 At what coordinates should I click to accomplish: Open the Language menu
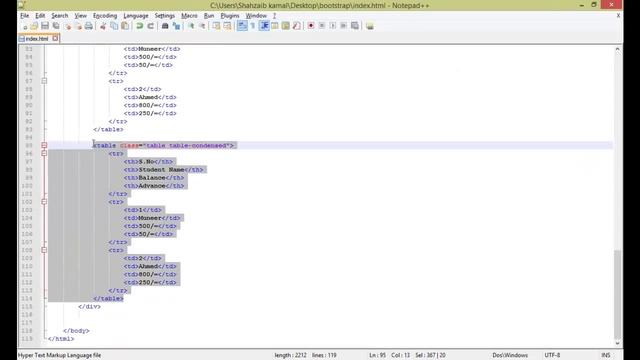coord(136,16)
